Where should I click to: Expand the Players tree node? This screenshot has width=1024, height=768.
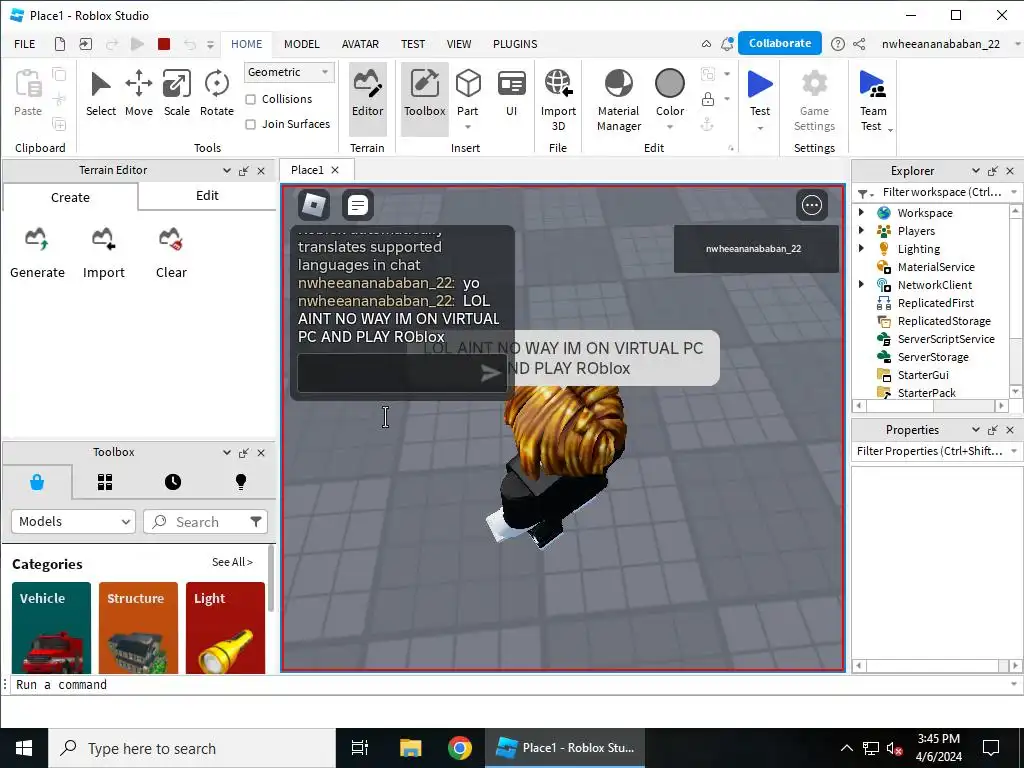click(861, 231)
